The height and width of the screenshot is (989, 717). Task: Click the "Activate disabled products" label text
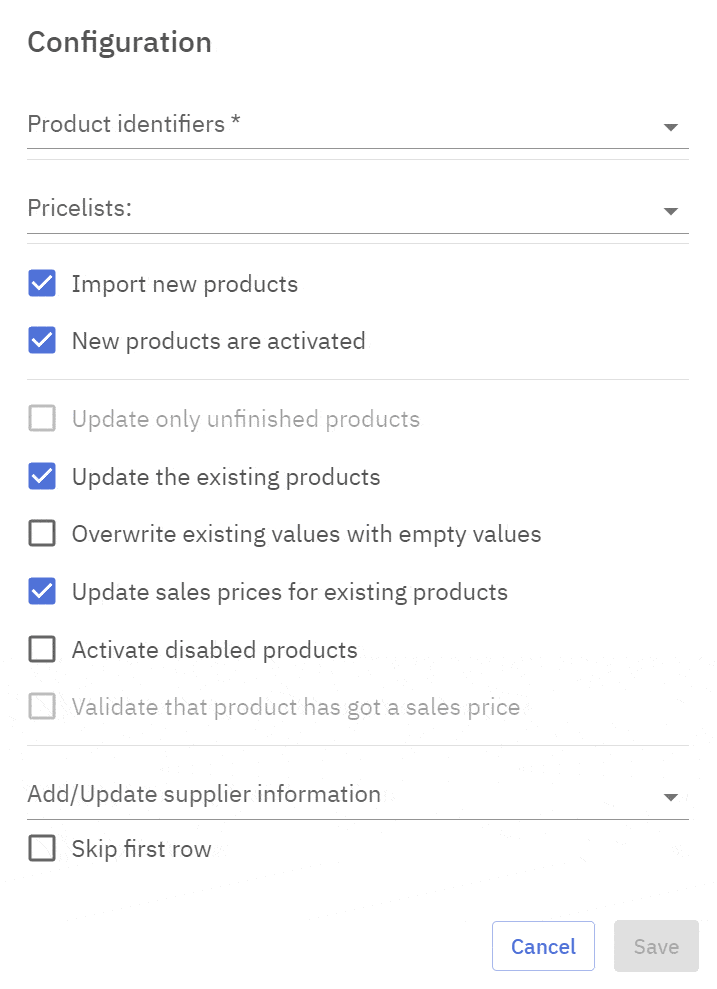coord(214,650)
